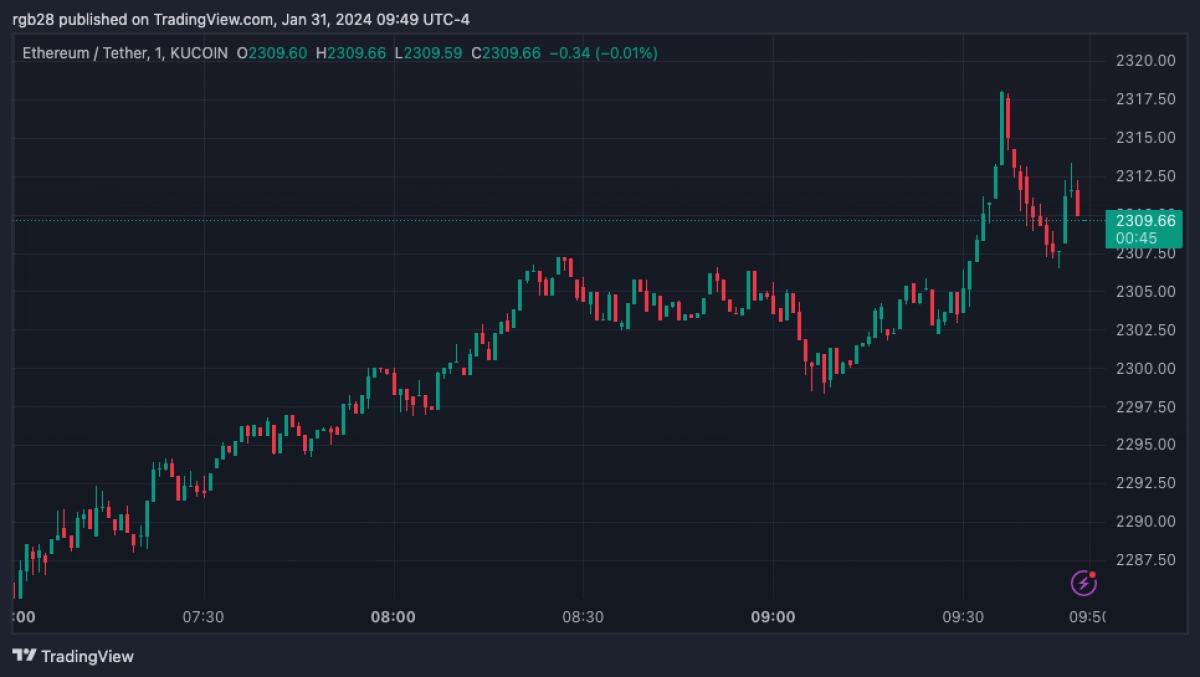Click the 2320.00 price scale label
This screenshot has width=1200, height=677.
click(1144, 61)
